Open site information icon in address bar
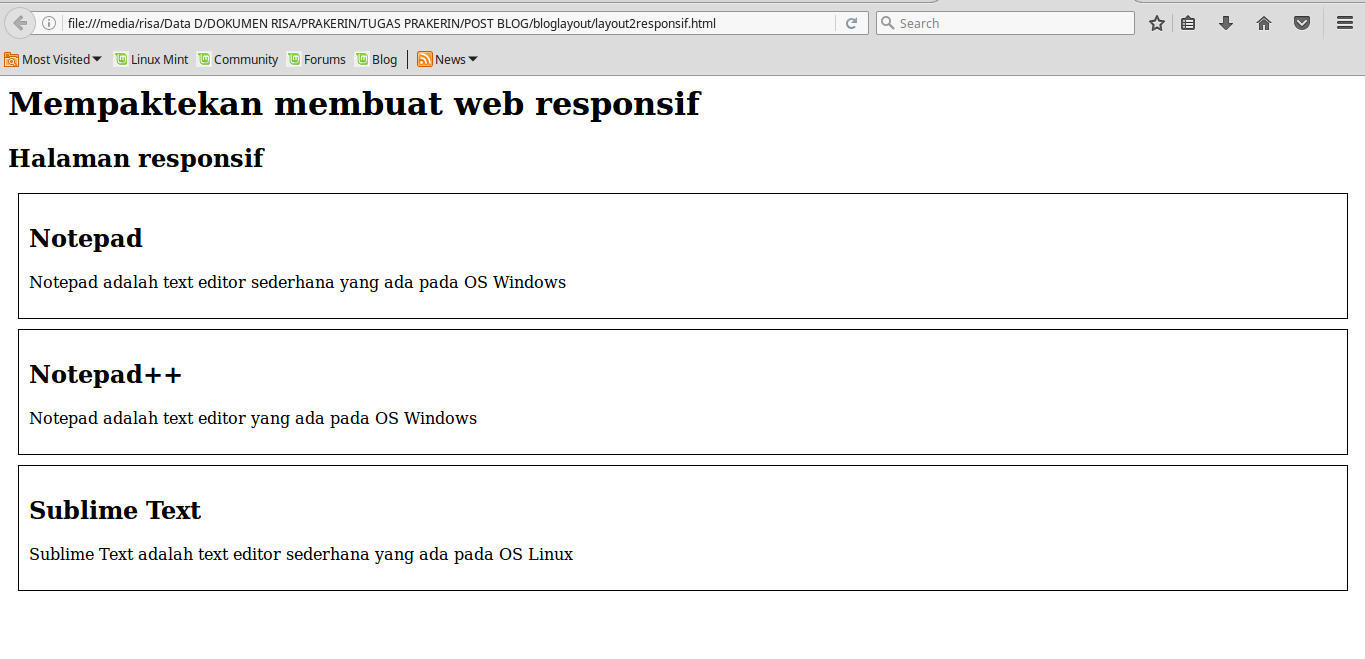This screenshot has height=659, width=1365. click(x=49, y=23)
